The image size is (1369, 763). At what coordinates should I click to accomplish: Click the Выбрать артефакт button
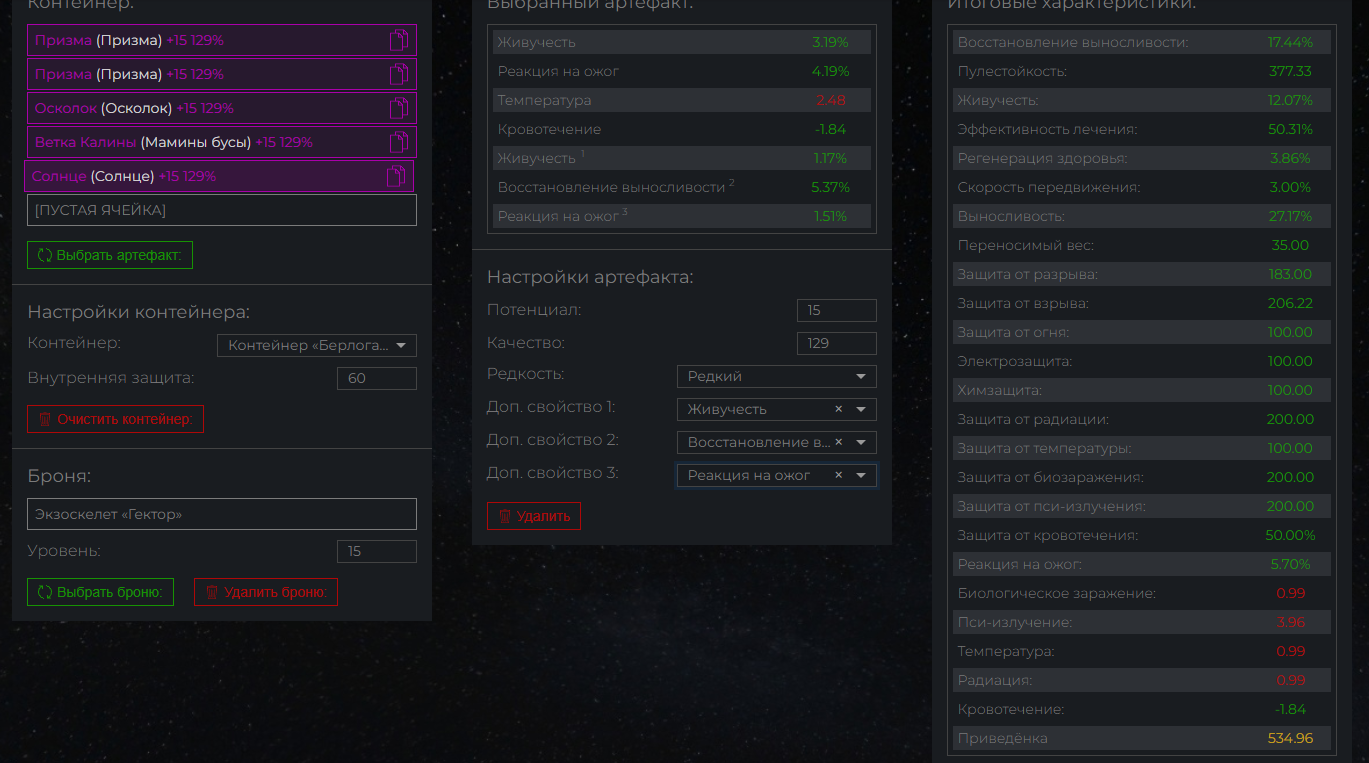pos(110,255)
